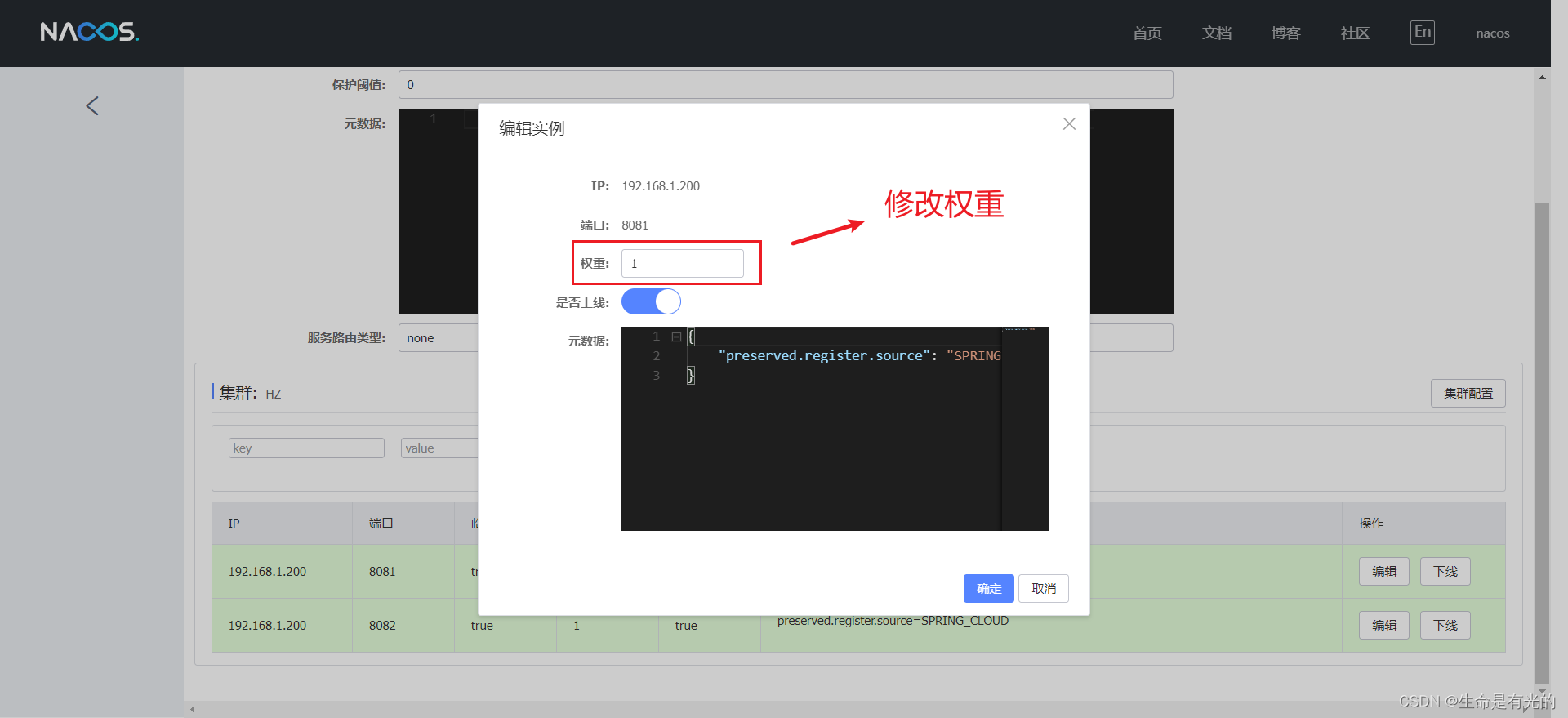
Task: Toggle the online status switch
Action: coord(651,302)
